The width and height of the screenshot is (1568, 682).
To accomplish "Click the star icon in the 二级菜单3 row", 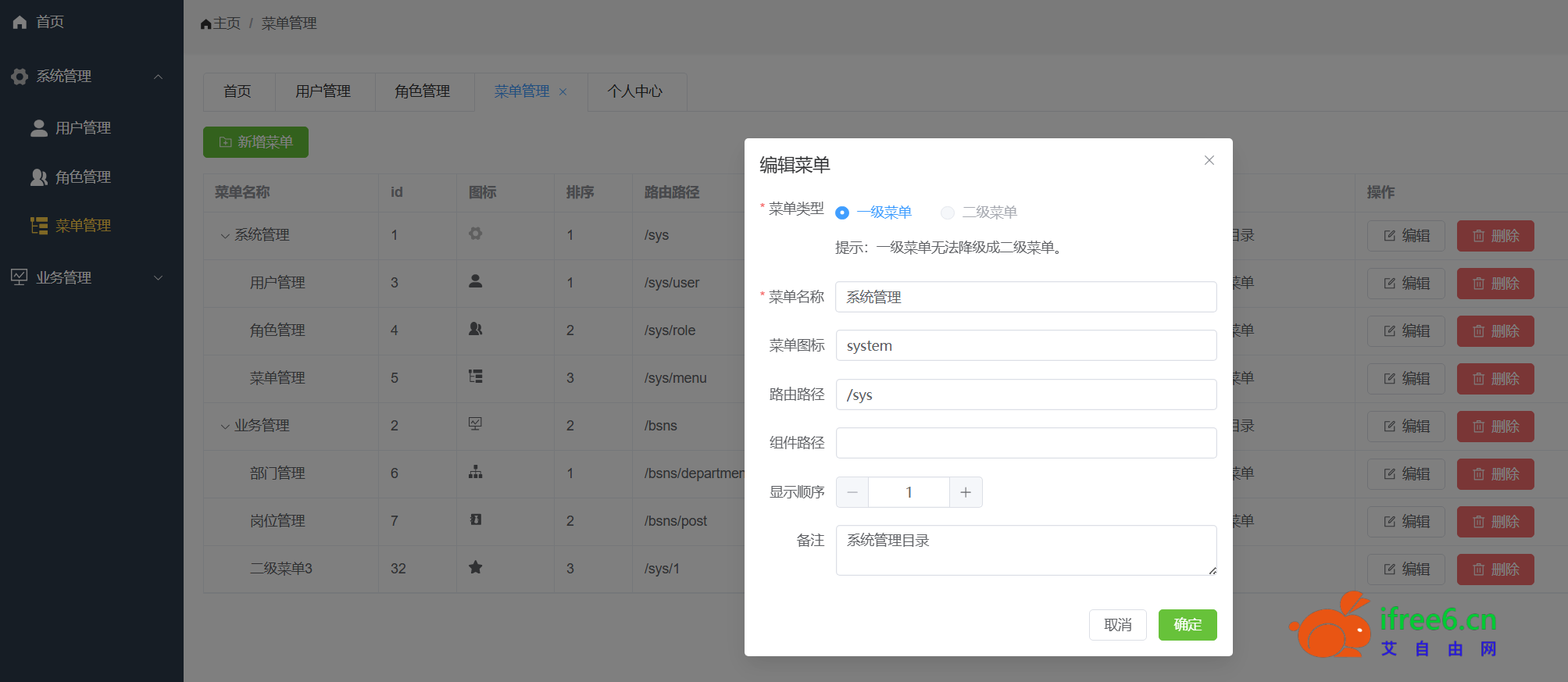I will tap(475, 567).
